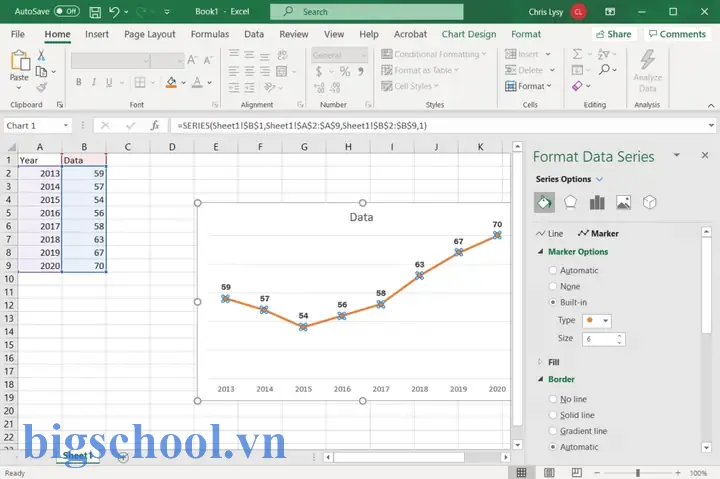Click the Percent Style icon

coord(345,71)
